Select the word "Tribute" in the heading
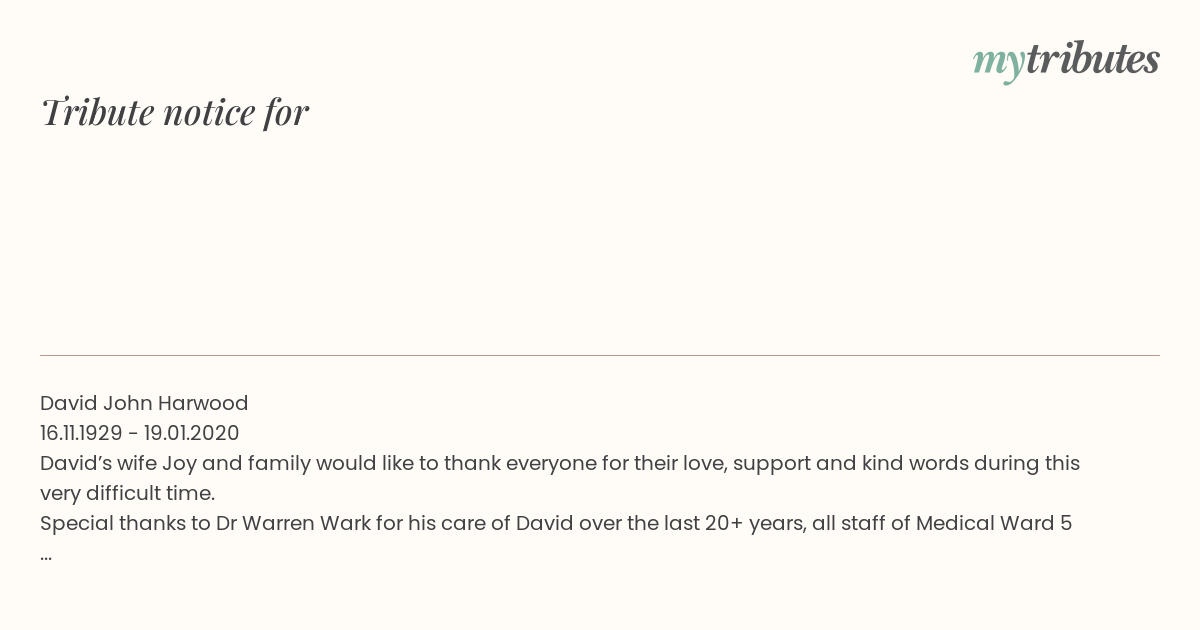Viewport: 1200px width, 630px height. click(x=98, y=112)
